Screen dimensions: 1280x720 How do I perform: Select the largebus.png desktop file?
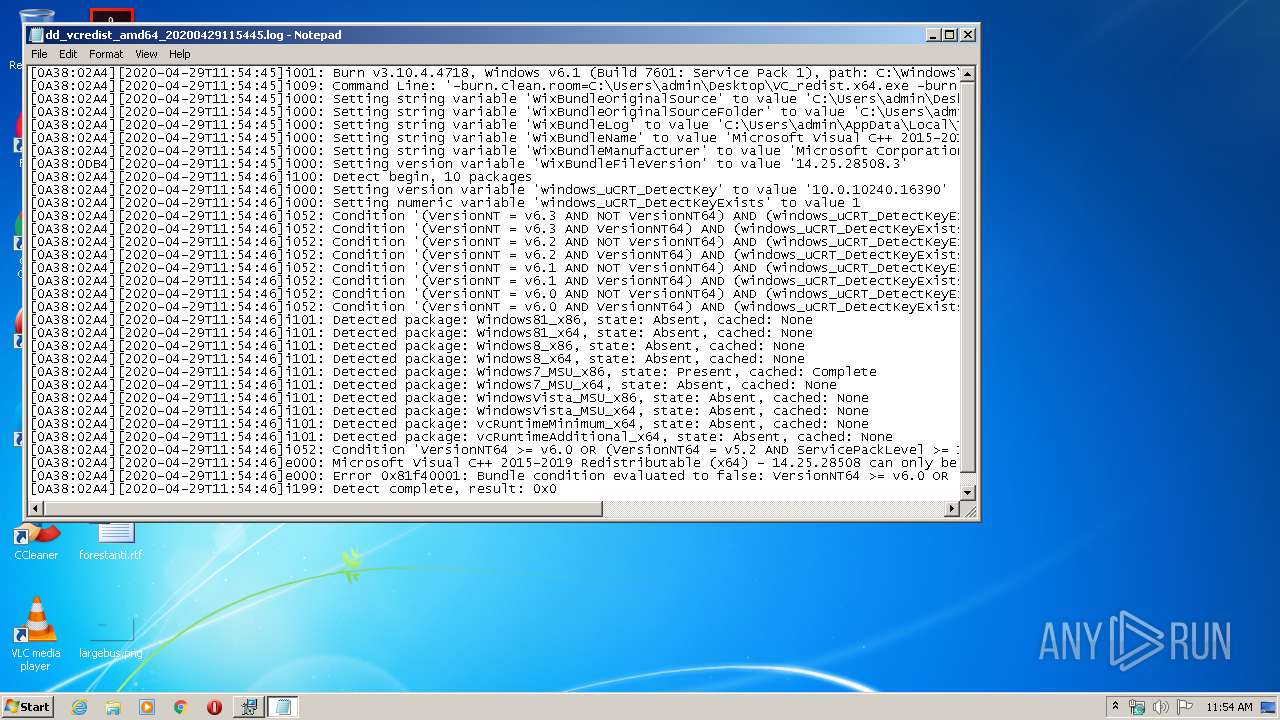click(111, 635)
